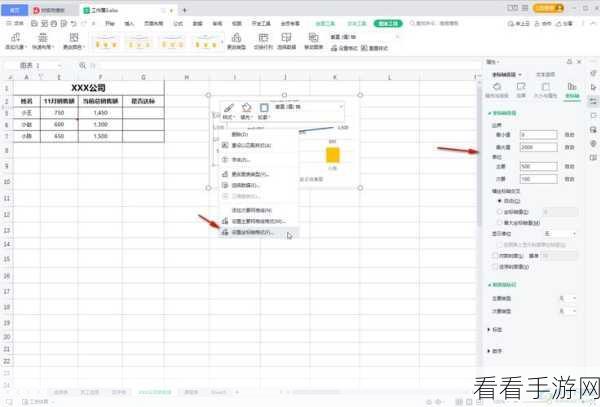Switch to the Chart Tools (图表工具) ribbon tab

click(x=388, y=24)
